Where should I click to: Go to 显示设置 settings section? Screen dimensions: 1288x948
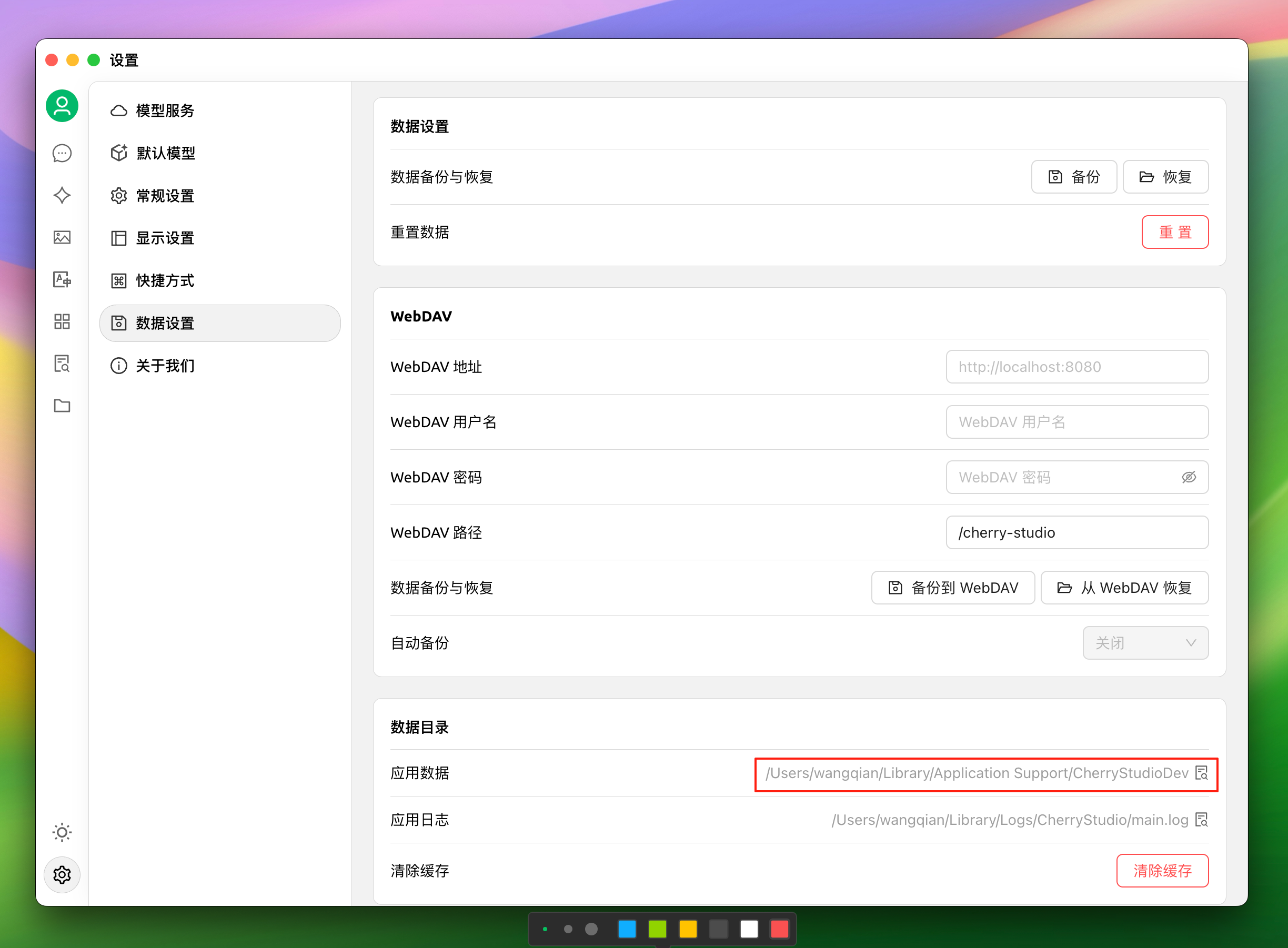point(165,238)
